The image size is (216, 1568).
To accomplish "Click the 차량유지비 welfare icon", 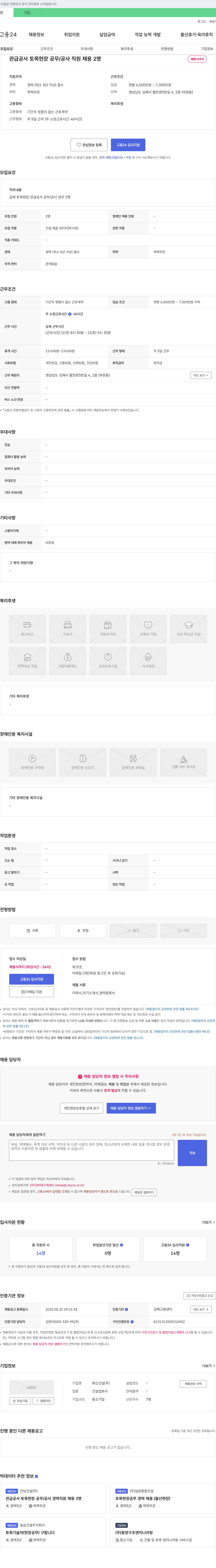I will 108,629.
